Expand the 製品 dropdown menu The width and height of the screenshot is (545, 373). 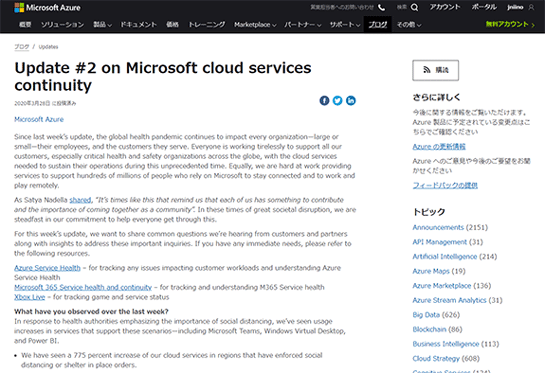[102, 25]
